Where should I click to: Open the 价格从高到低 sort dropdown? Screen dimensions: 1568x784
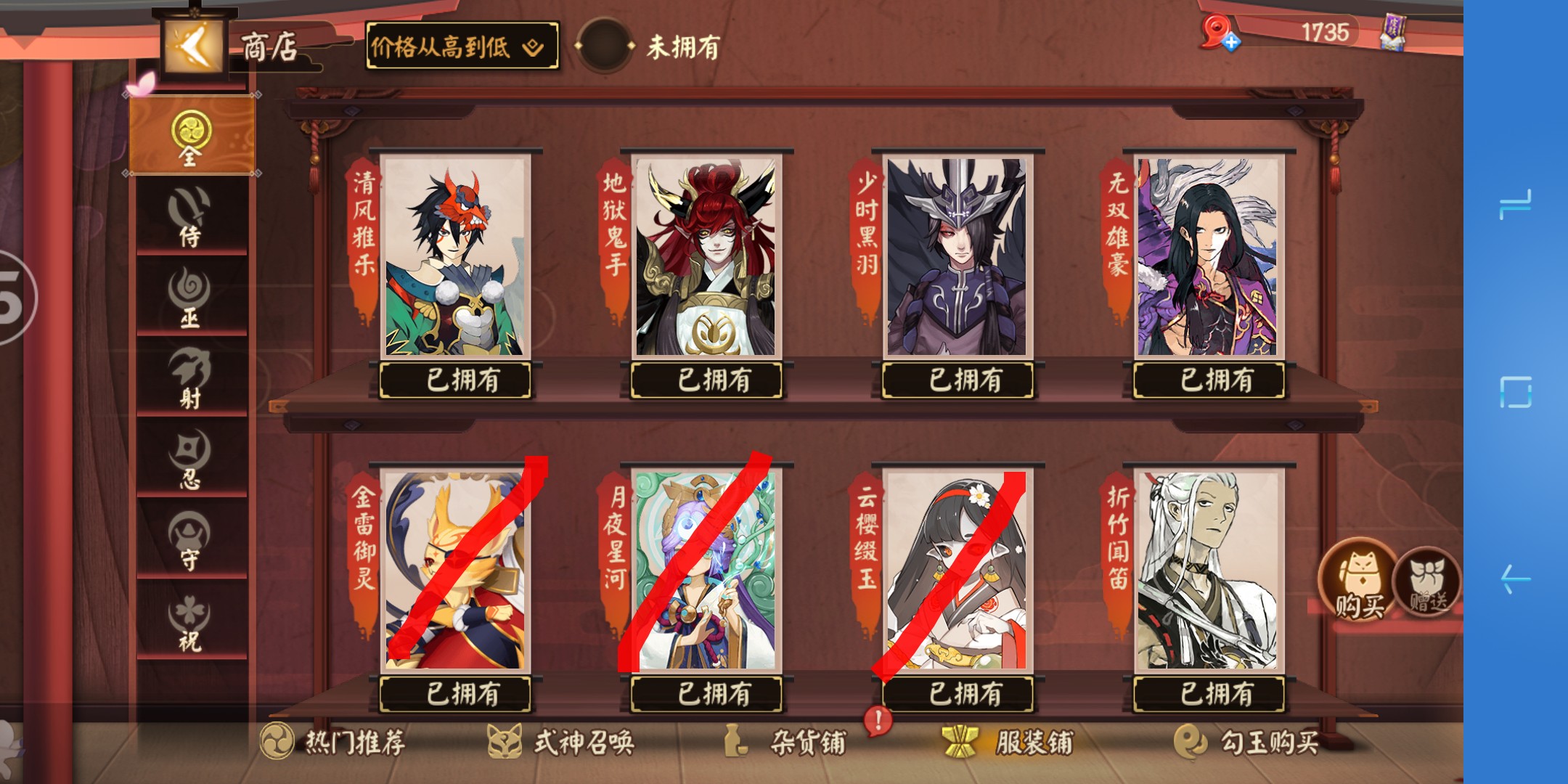tap(462, 46)
